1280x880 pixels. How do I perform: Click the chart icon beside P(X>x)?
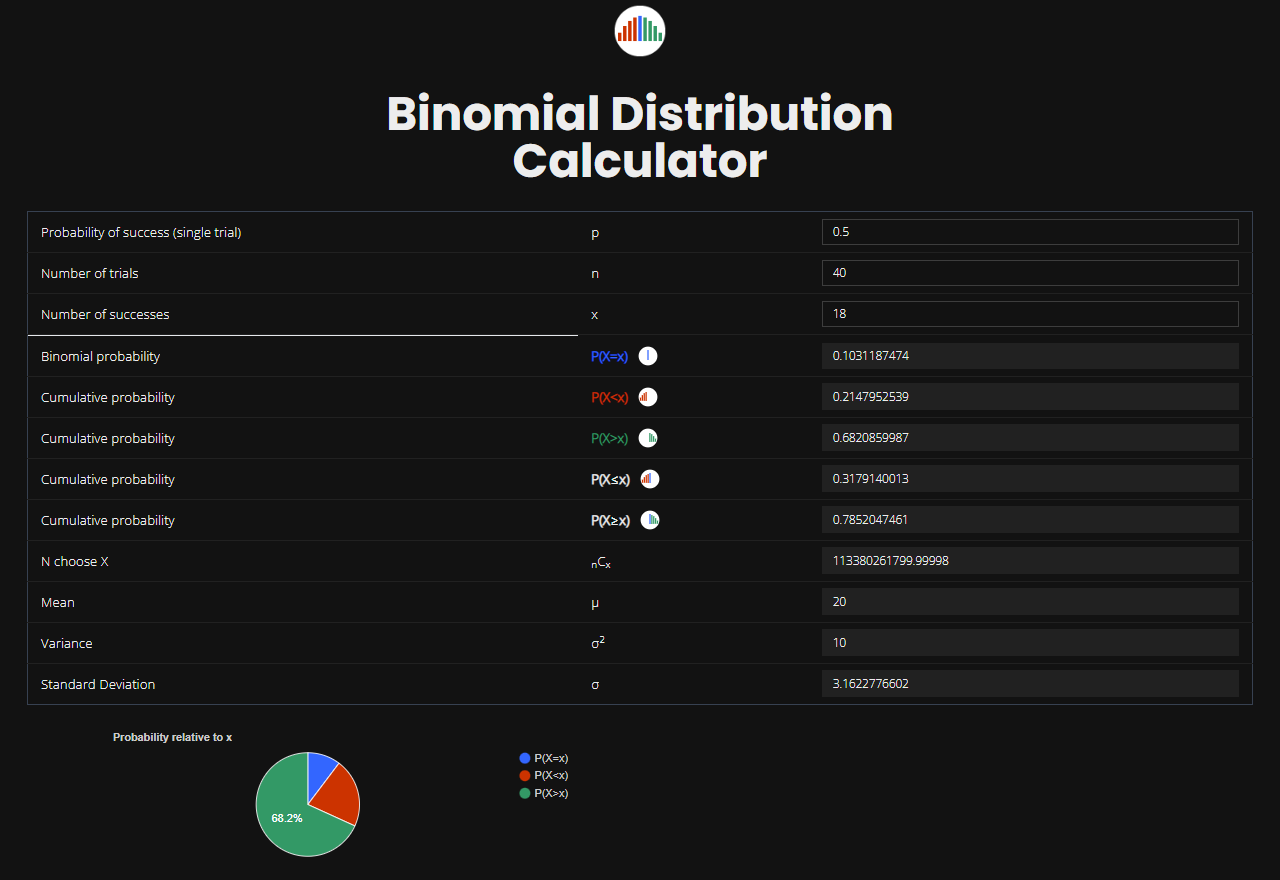pos(648,438)
